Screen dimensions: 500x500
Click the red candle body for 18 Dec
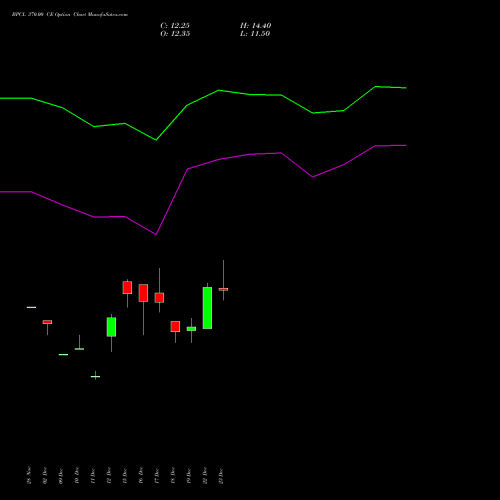pos(175,327)
